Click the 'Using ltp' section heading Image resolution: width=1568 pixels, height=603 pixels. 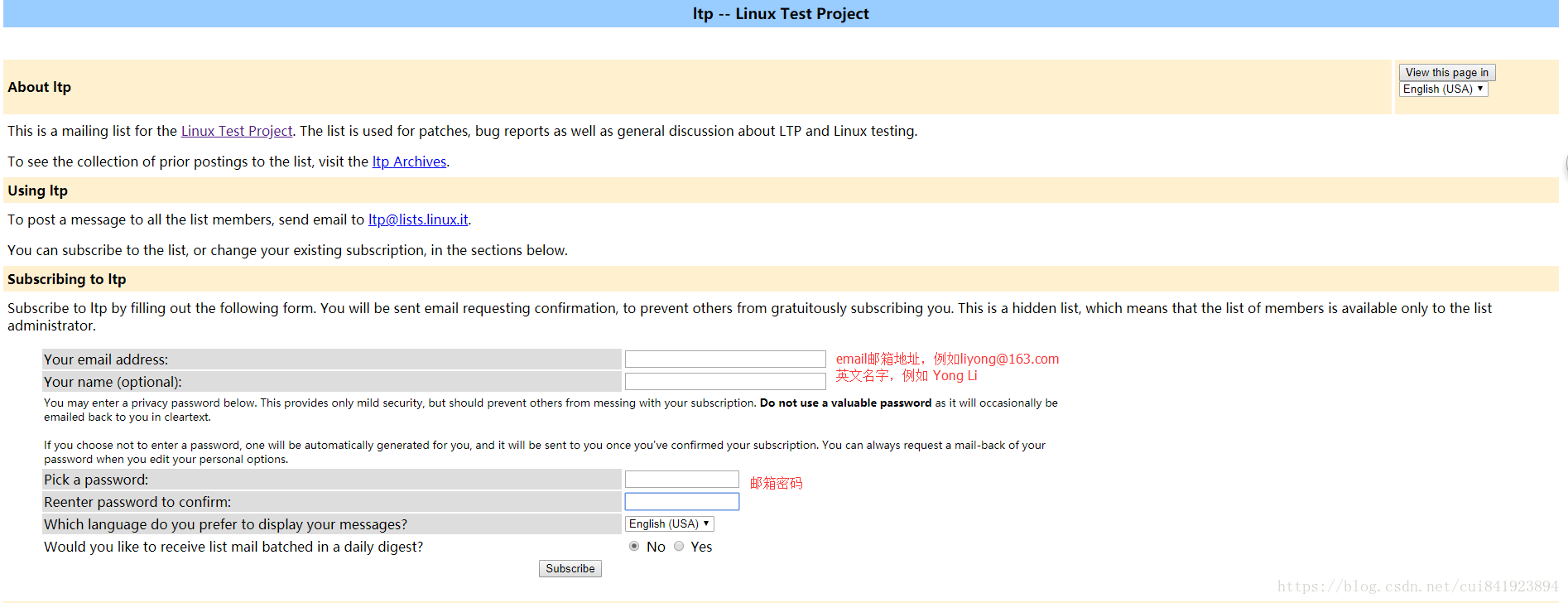[38, 191]
